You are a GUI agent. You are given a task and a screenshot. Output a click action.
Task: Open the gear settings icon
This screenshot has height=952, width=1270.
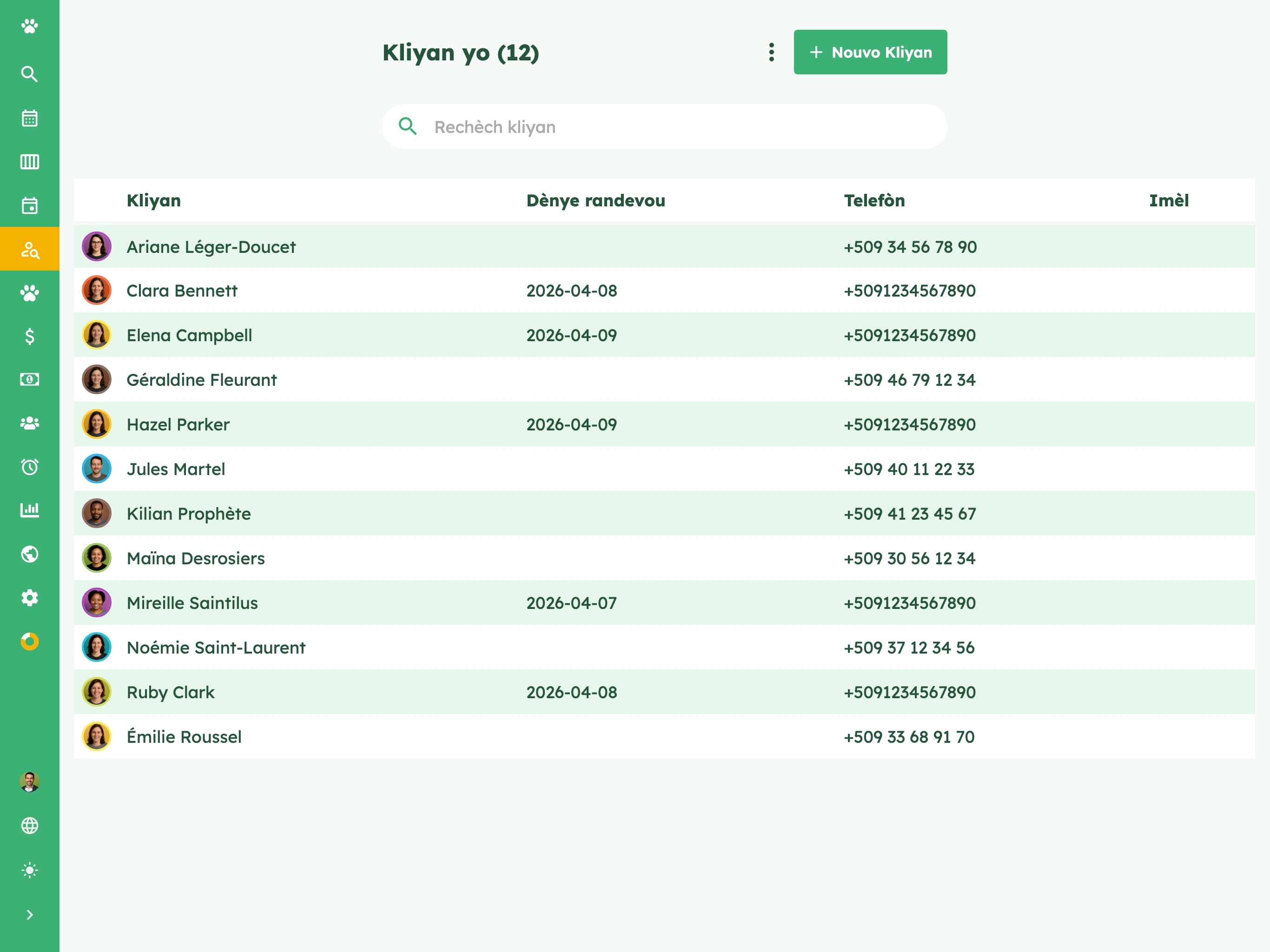(29, 598)
